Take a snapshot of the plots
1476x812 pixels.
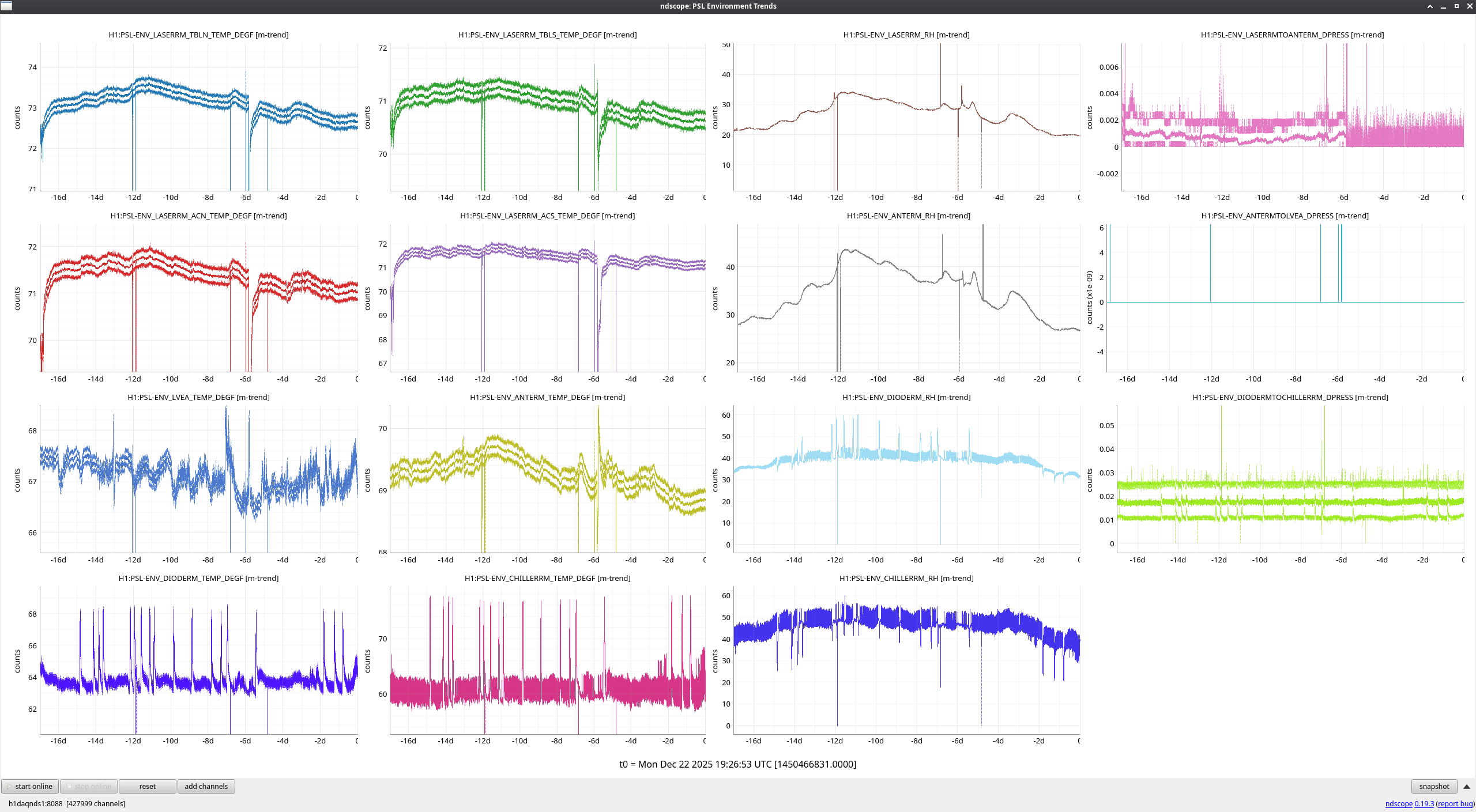click(x=1433, y=786)
